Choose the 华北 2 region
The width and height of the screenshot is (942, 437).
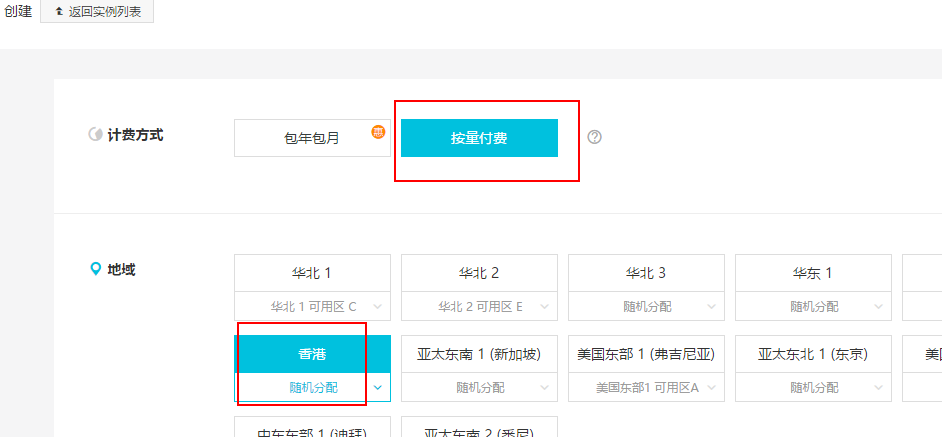479,273
